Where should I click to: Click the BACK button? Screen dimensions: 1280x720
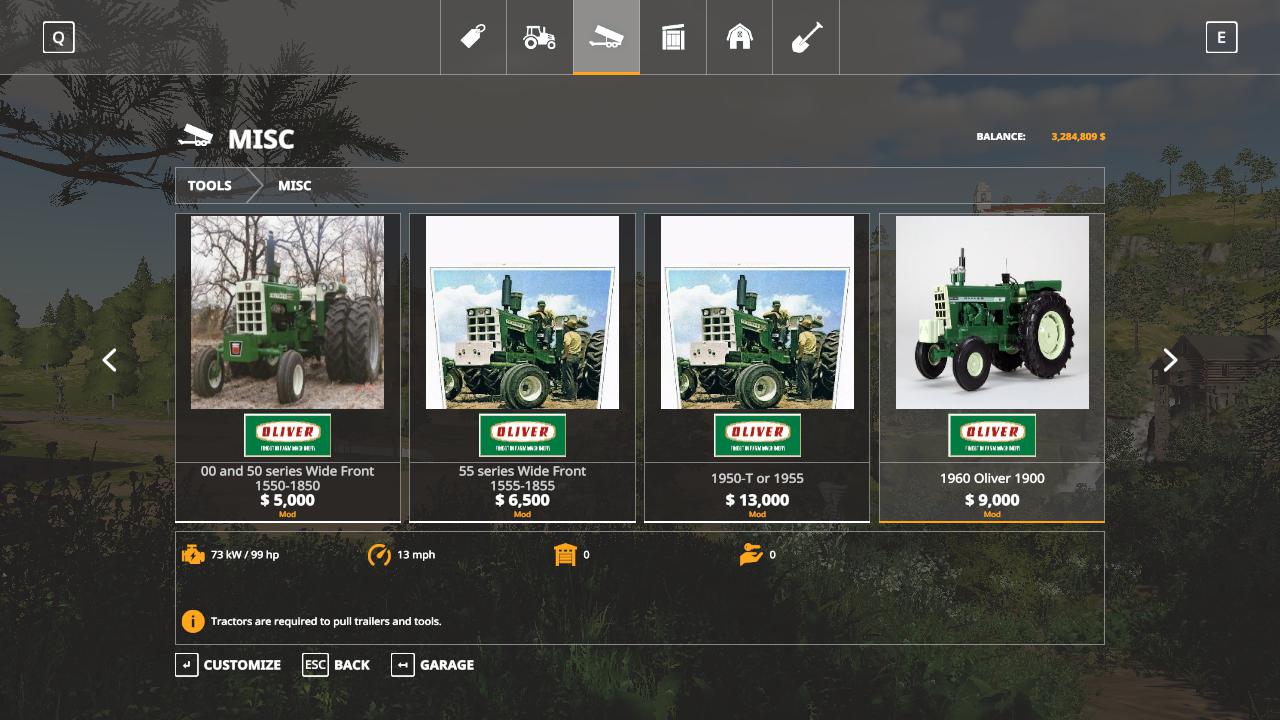(337, 665)
